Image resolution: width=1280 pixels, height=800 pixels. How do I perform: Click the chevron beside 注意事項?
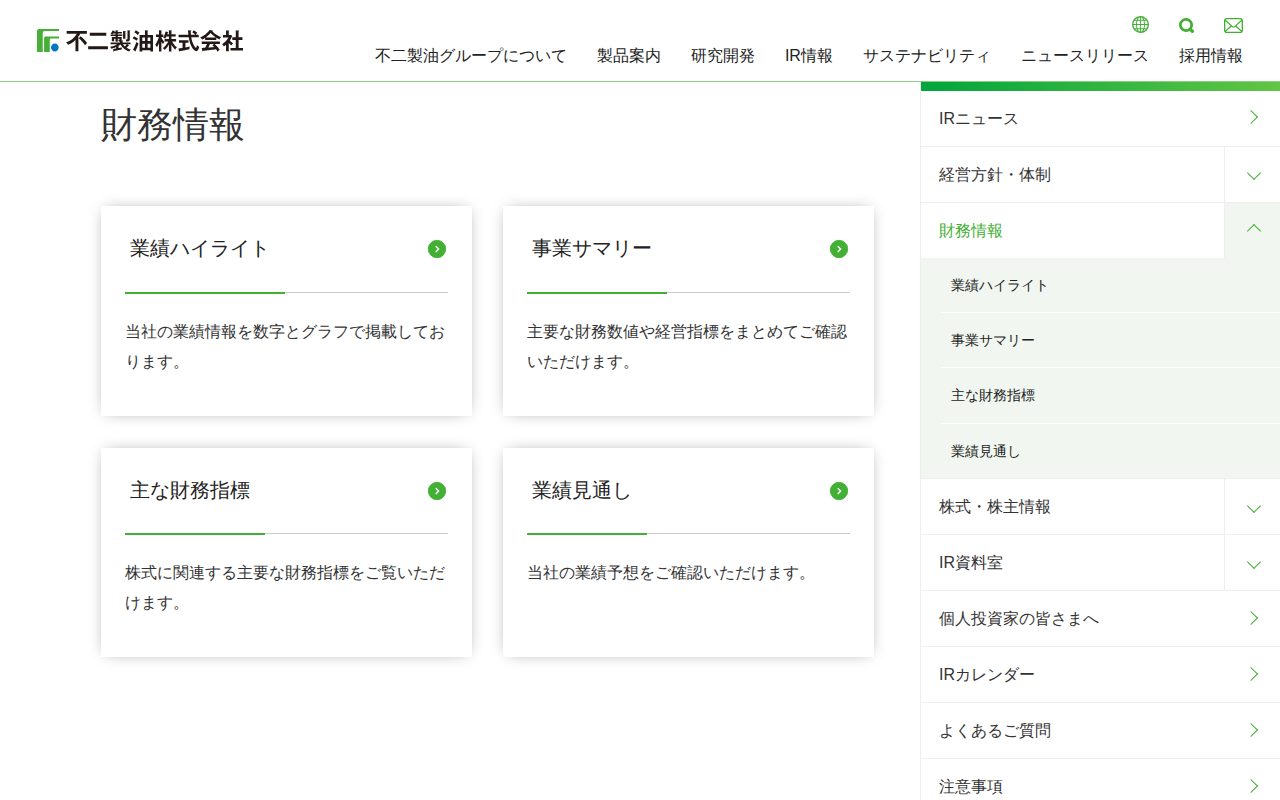[x=1254, y=786]
